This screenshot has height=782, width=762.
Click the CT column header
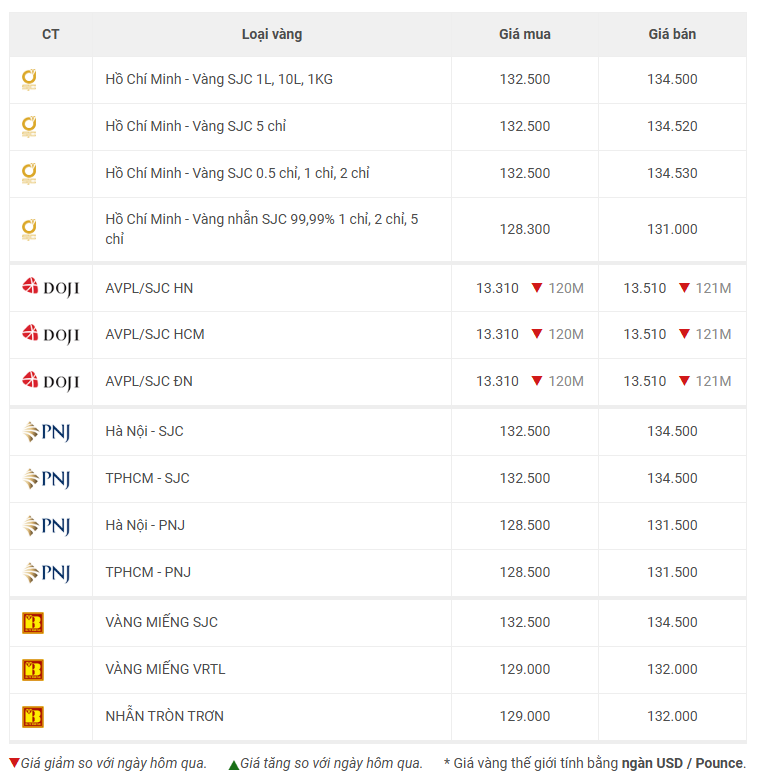click(50, 34)
